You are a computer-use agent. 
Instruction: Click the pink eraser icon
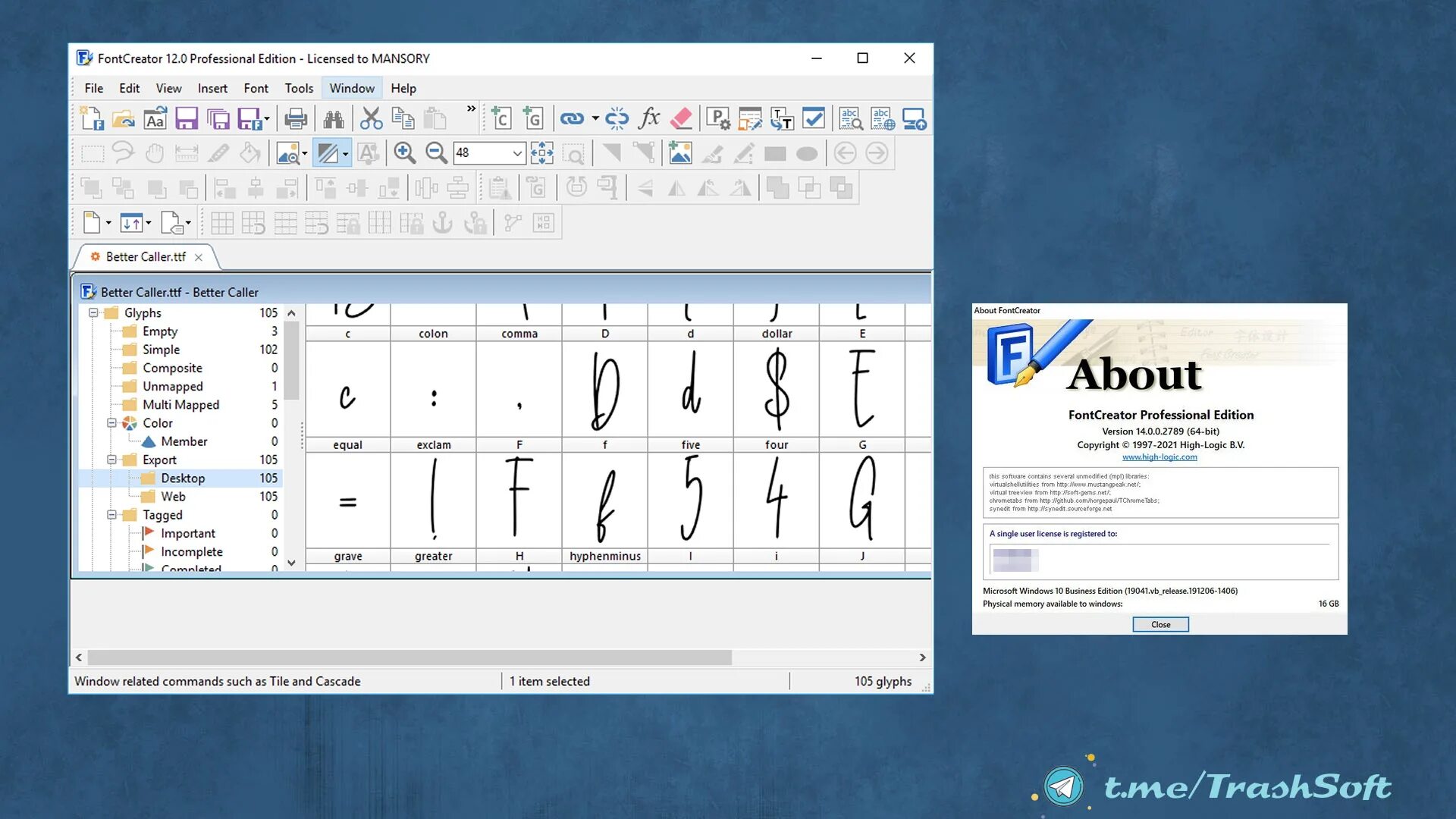tap(681, 119)
